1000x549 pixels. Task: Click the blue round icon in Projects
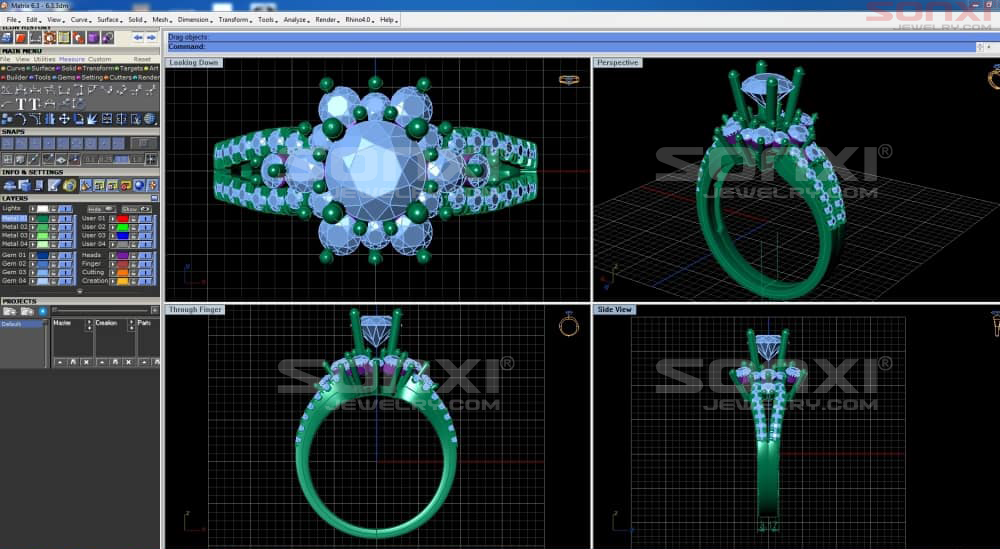coord(43,311)
